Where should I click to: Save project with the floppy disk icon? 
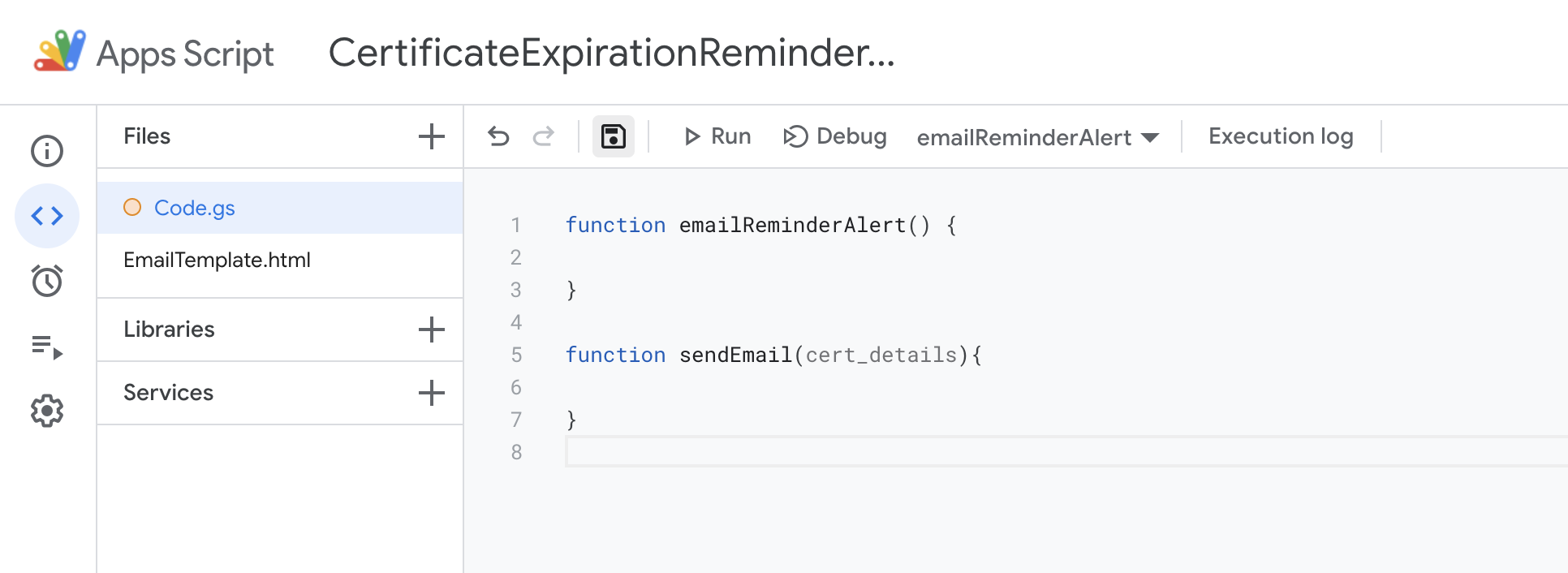tap(614, 136)
